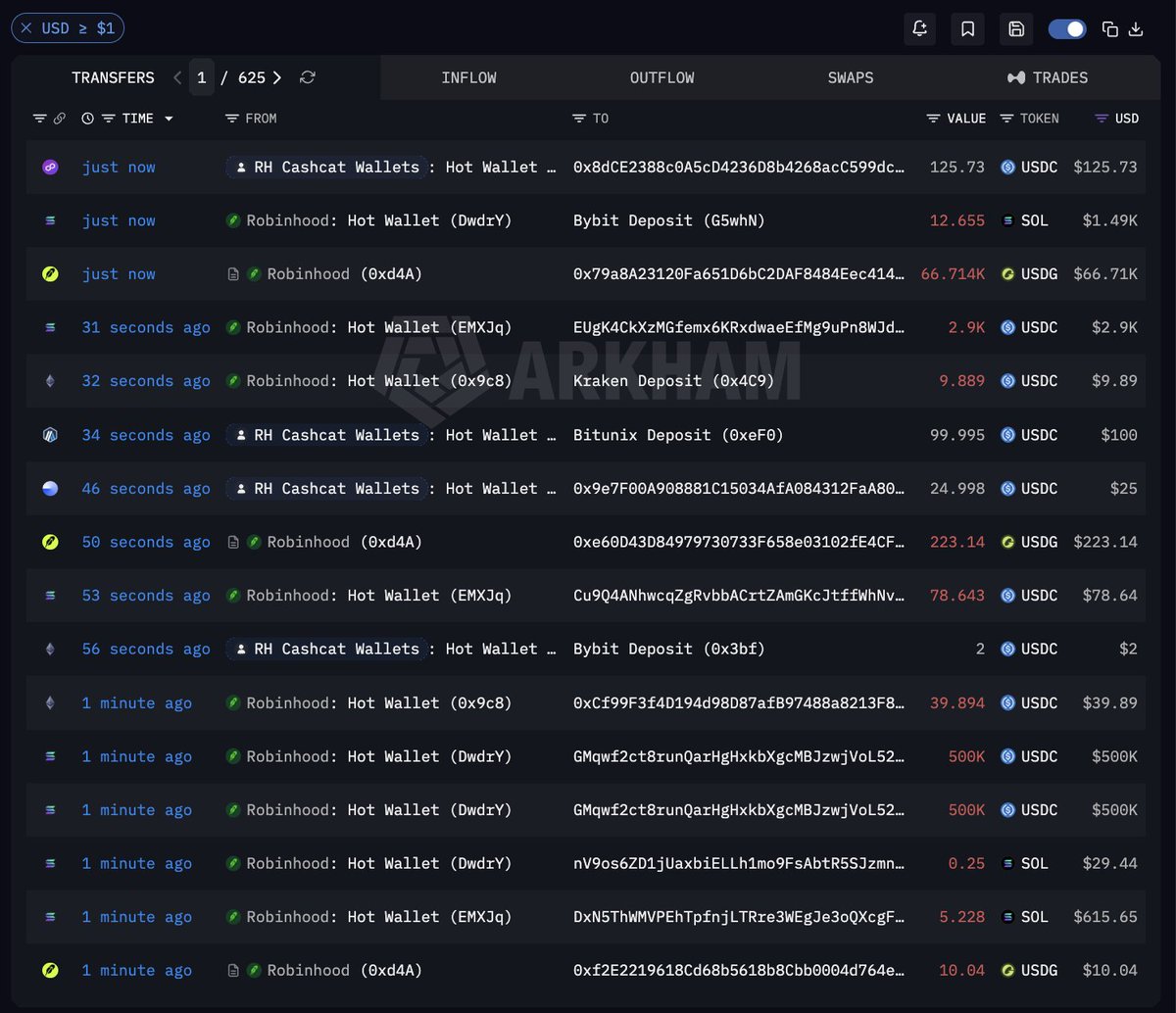Viewport: 1176px width, 1013px height.
Task: Open address Cu9Q4ANhwcqZgRvbbACrtZAmGKcJtffWhNv
Action: click(739, 596)
